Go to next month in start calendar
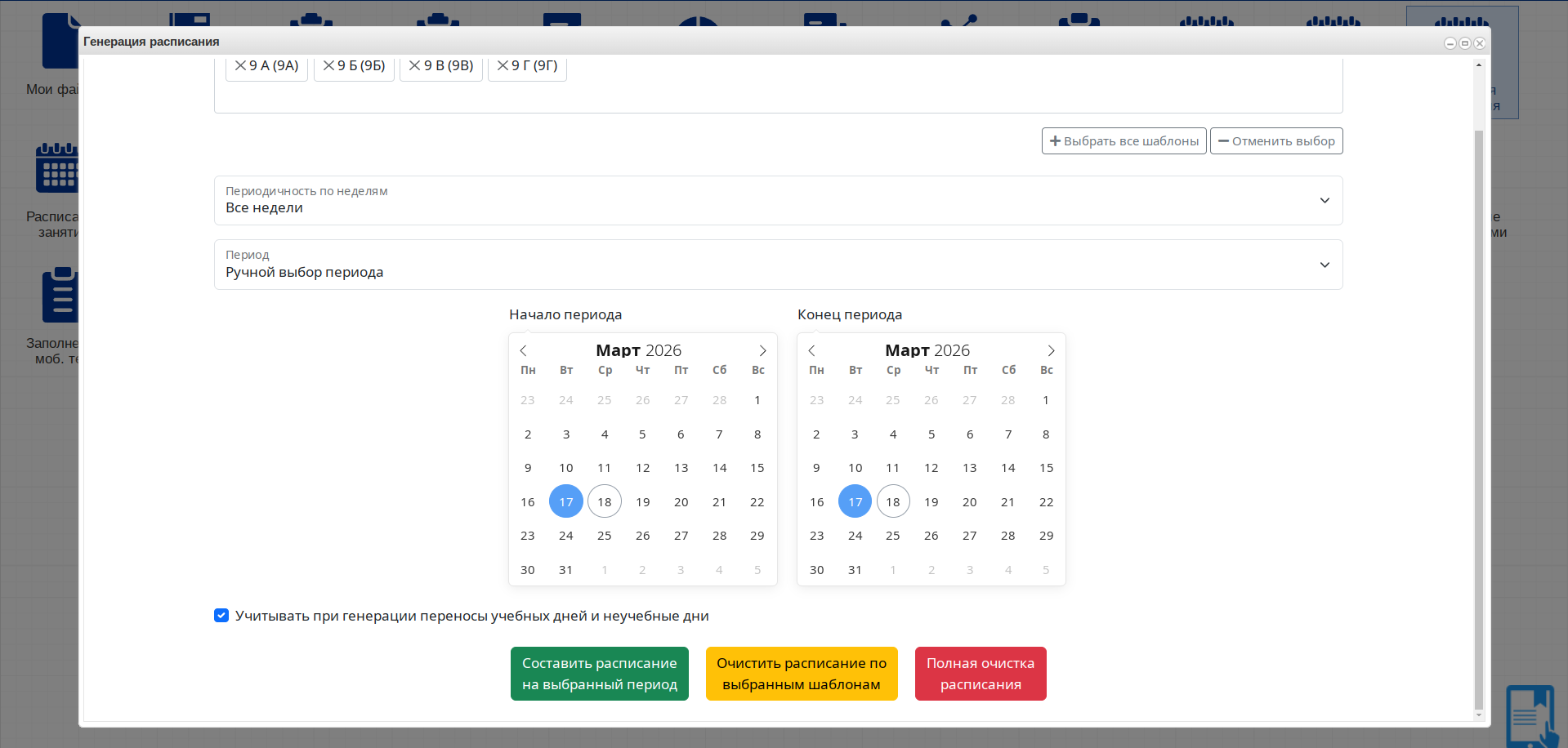 pyautogui.click(x=762, y=350)
